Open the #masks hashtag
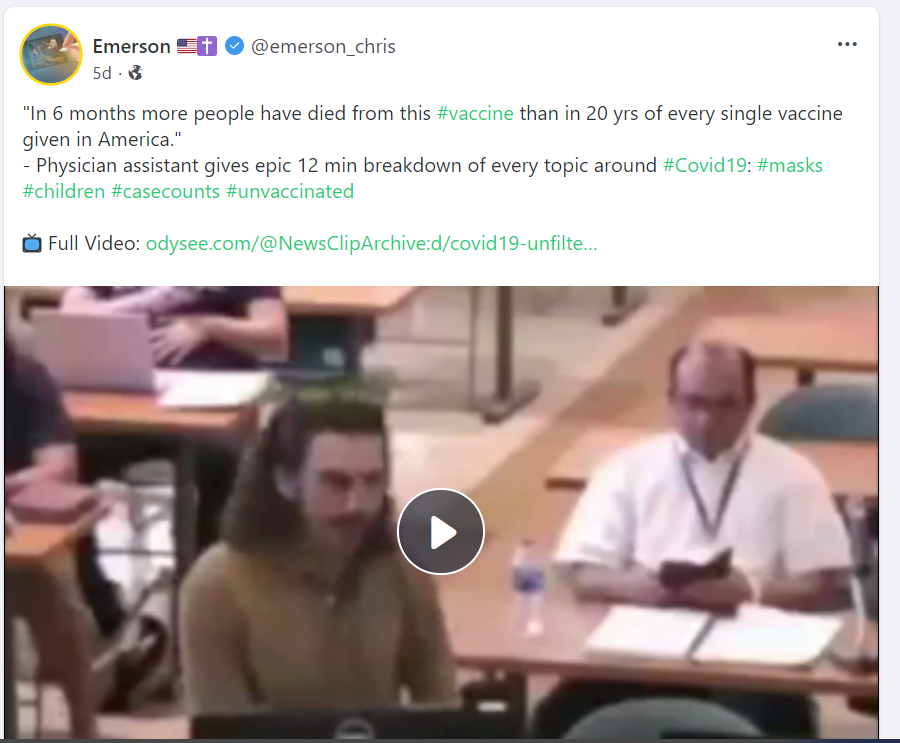 pyautogui.click(x=790, y=165)
